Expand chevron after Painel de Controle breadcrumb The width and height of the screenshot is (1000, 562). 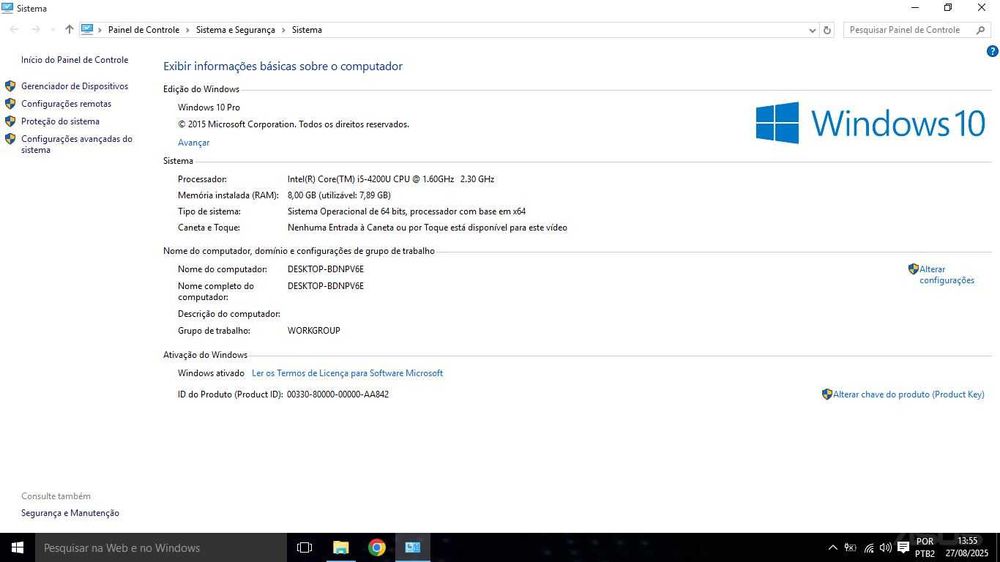(188, 30)
